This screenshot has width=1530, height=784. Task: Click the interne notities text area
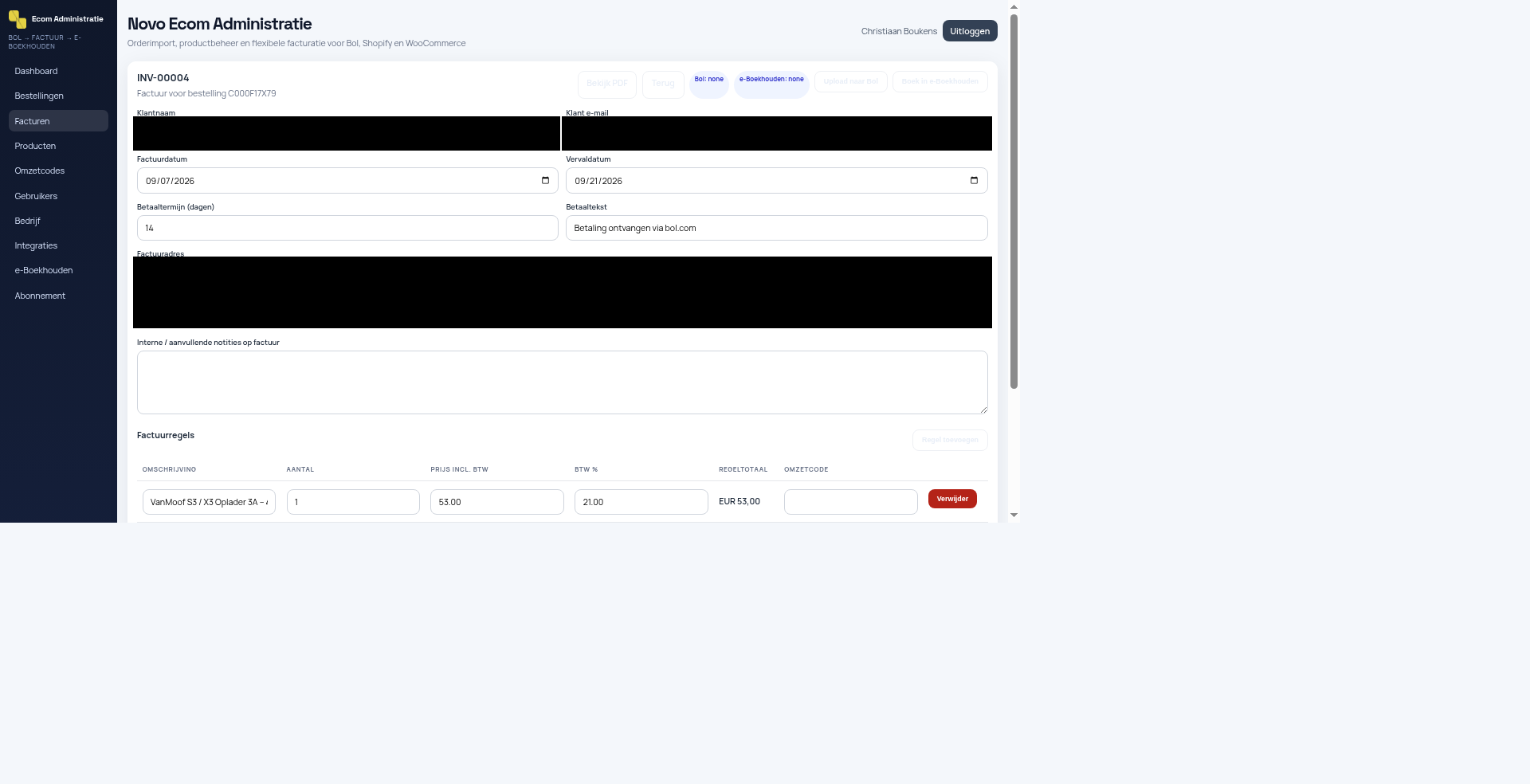563,382
